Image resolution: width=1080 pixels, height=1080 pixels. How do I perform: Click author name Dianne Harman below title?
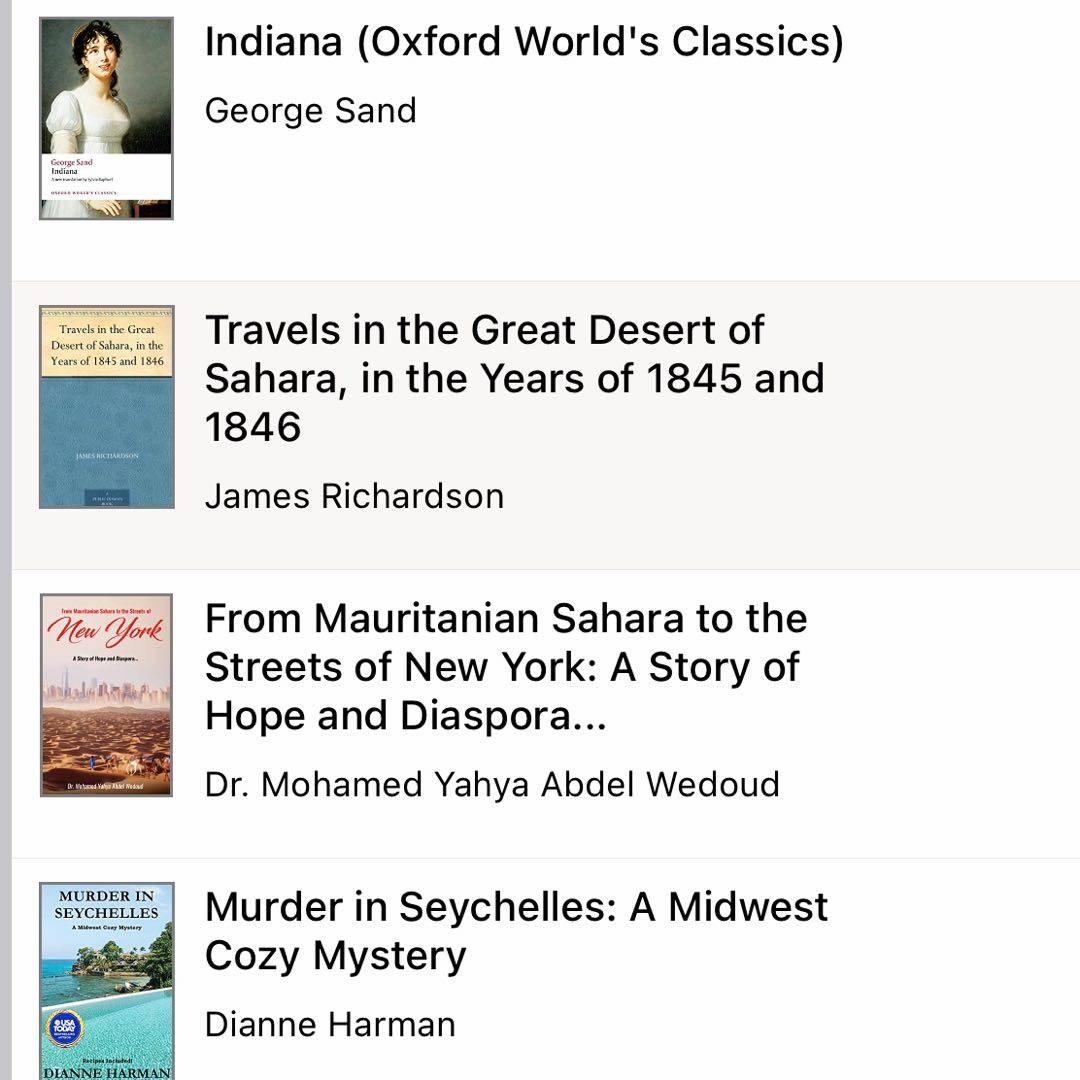330,1024
